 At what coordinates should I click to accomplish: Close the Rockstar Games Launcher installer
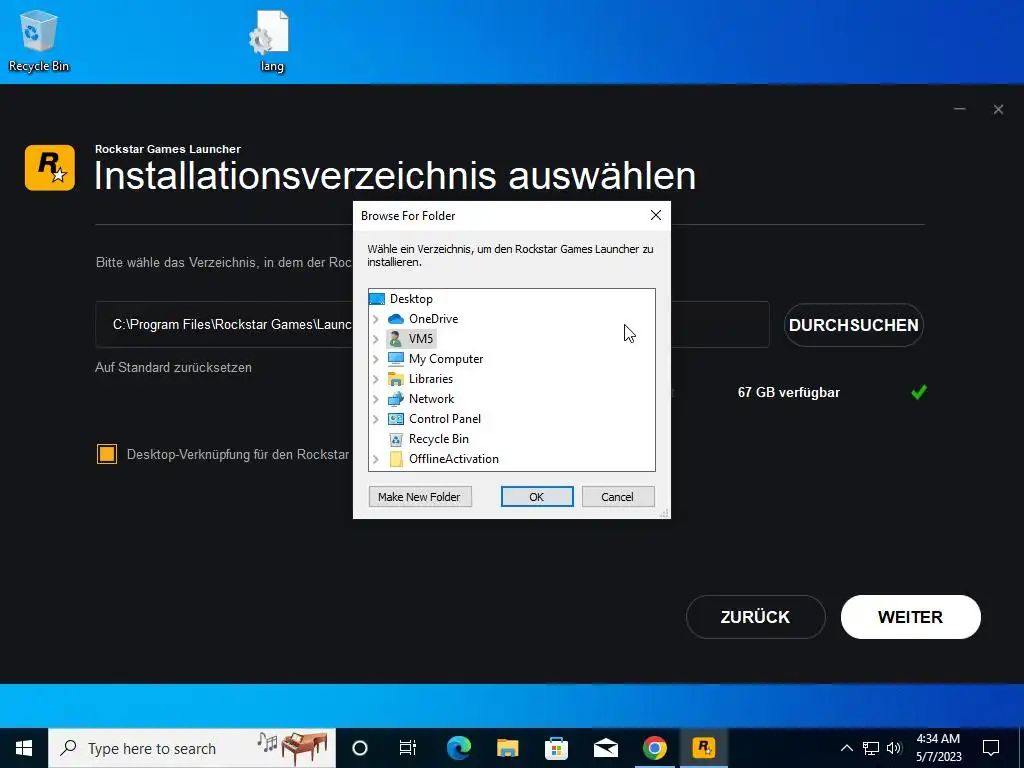click(x=999, y=109)
